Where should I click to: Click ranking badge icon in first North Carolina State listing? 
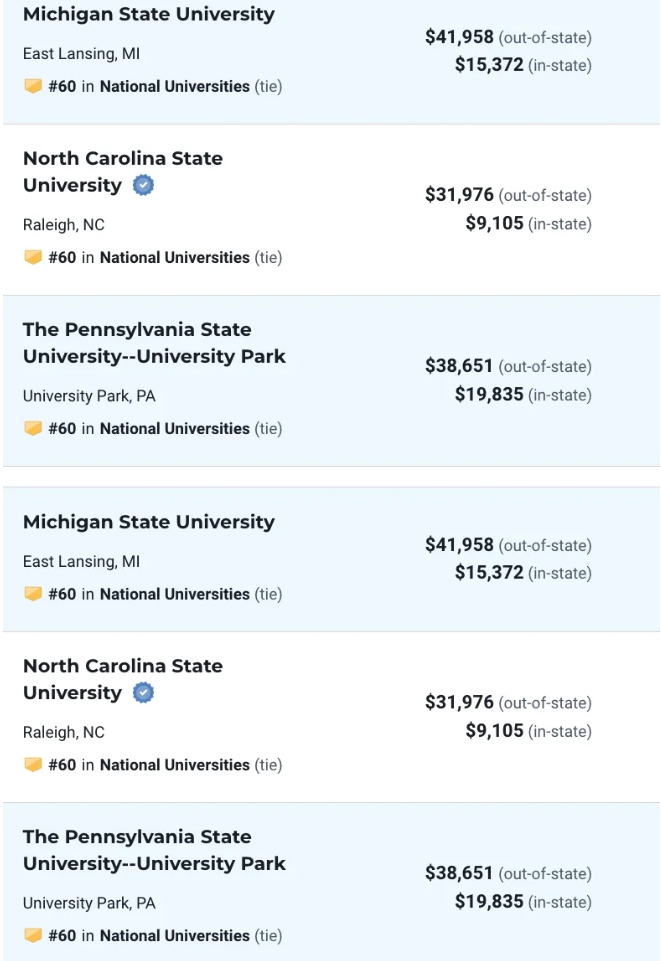click(33, 257)
